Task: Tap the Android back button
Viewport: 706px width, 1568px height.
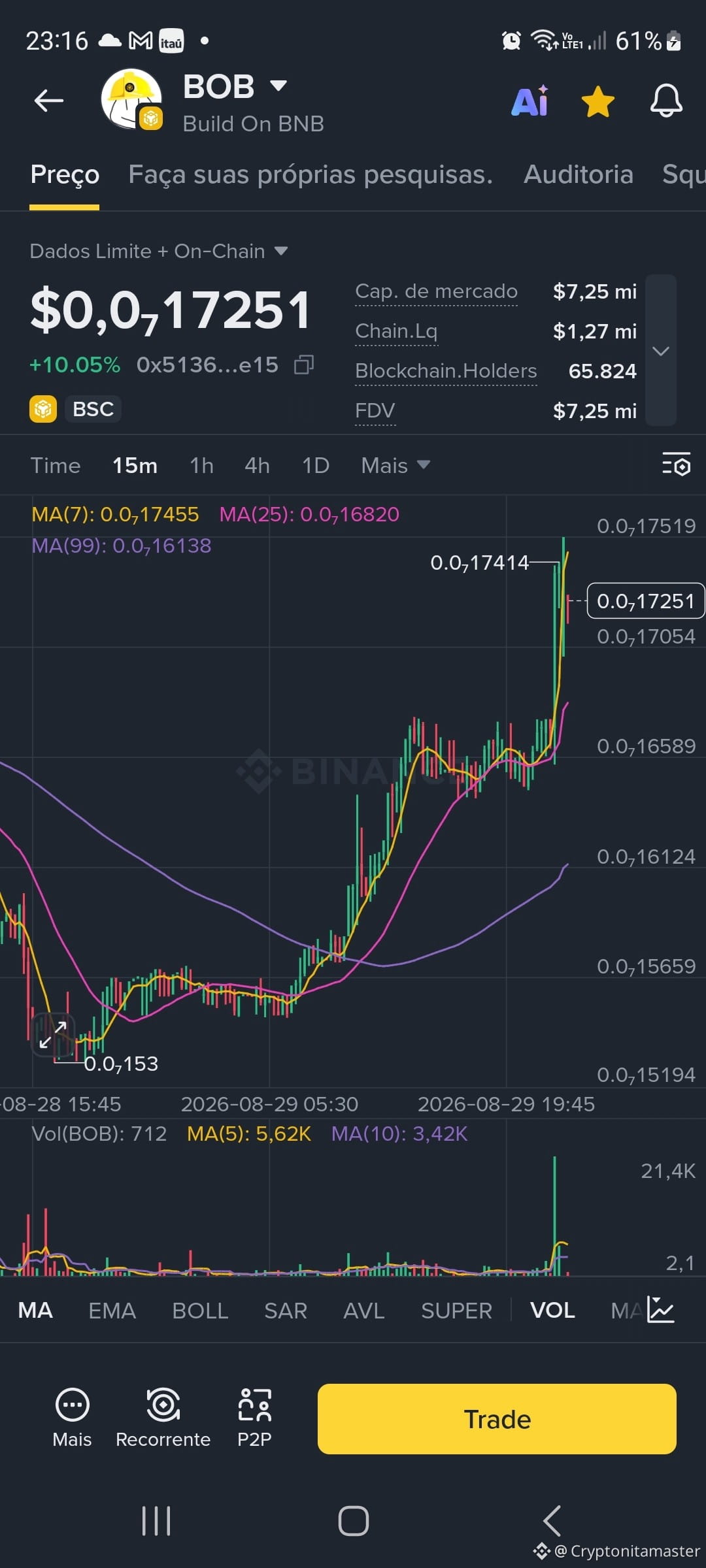Action: pos(551,1521)
